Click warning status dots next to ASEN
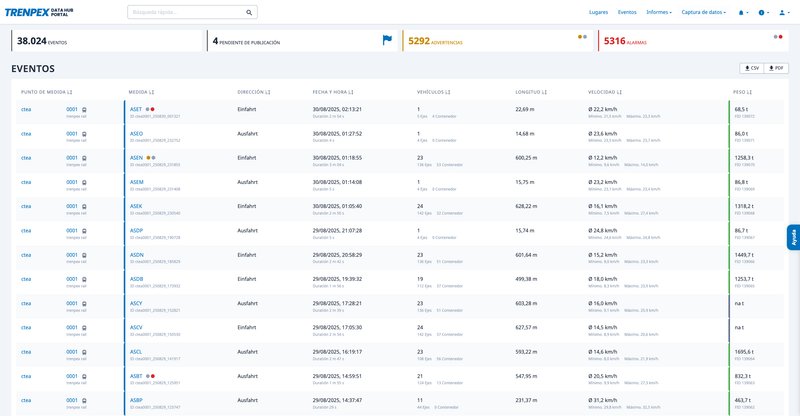The image size is (800, 416). [151, 158]
